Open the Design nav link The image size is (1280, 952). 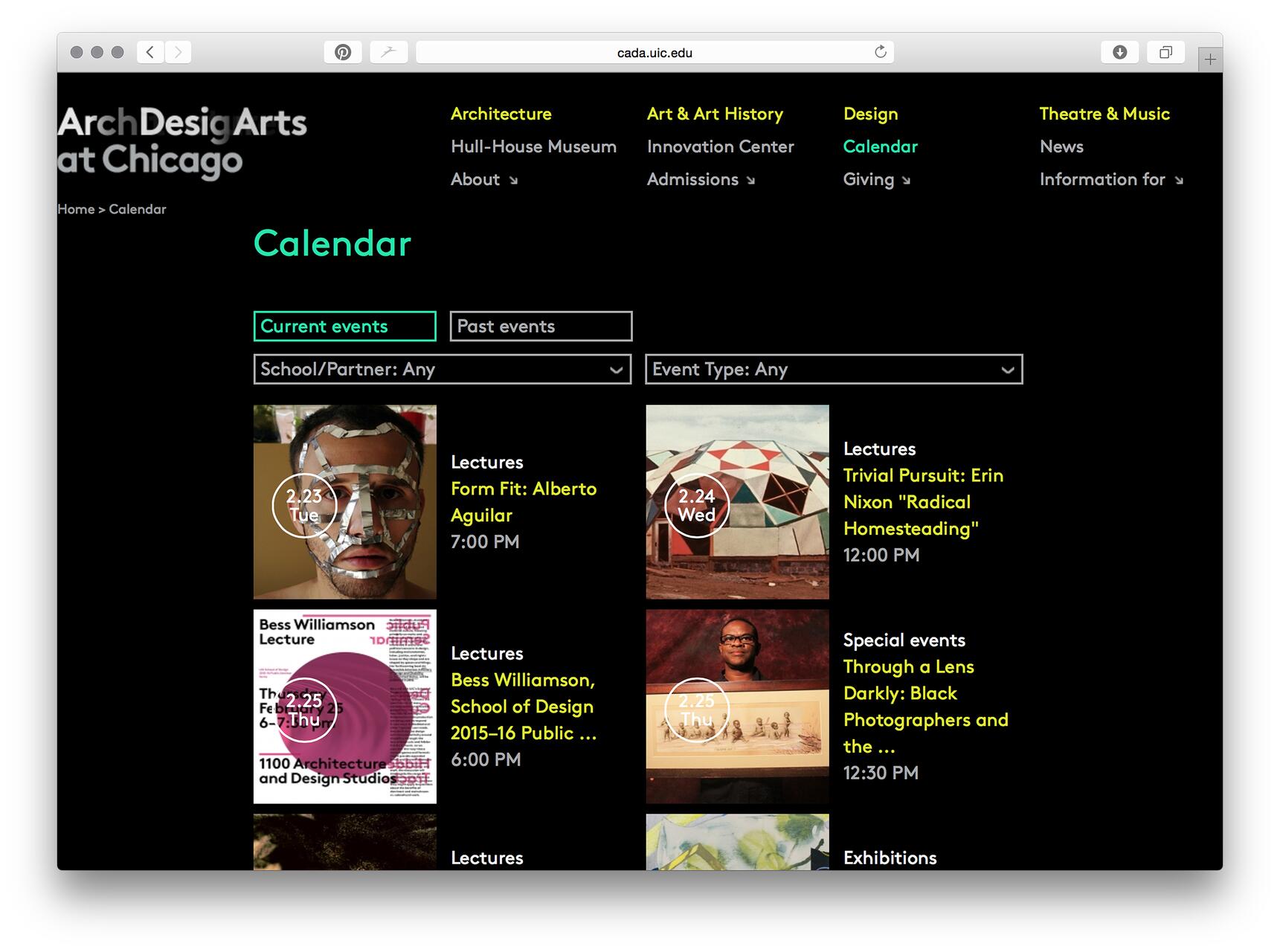click(870, 114)
